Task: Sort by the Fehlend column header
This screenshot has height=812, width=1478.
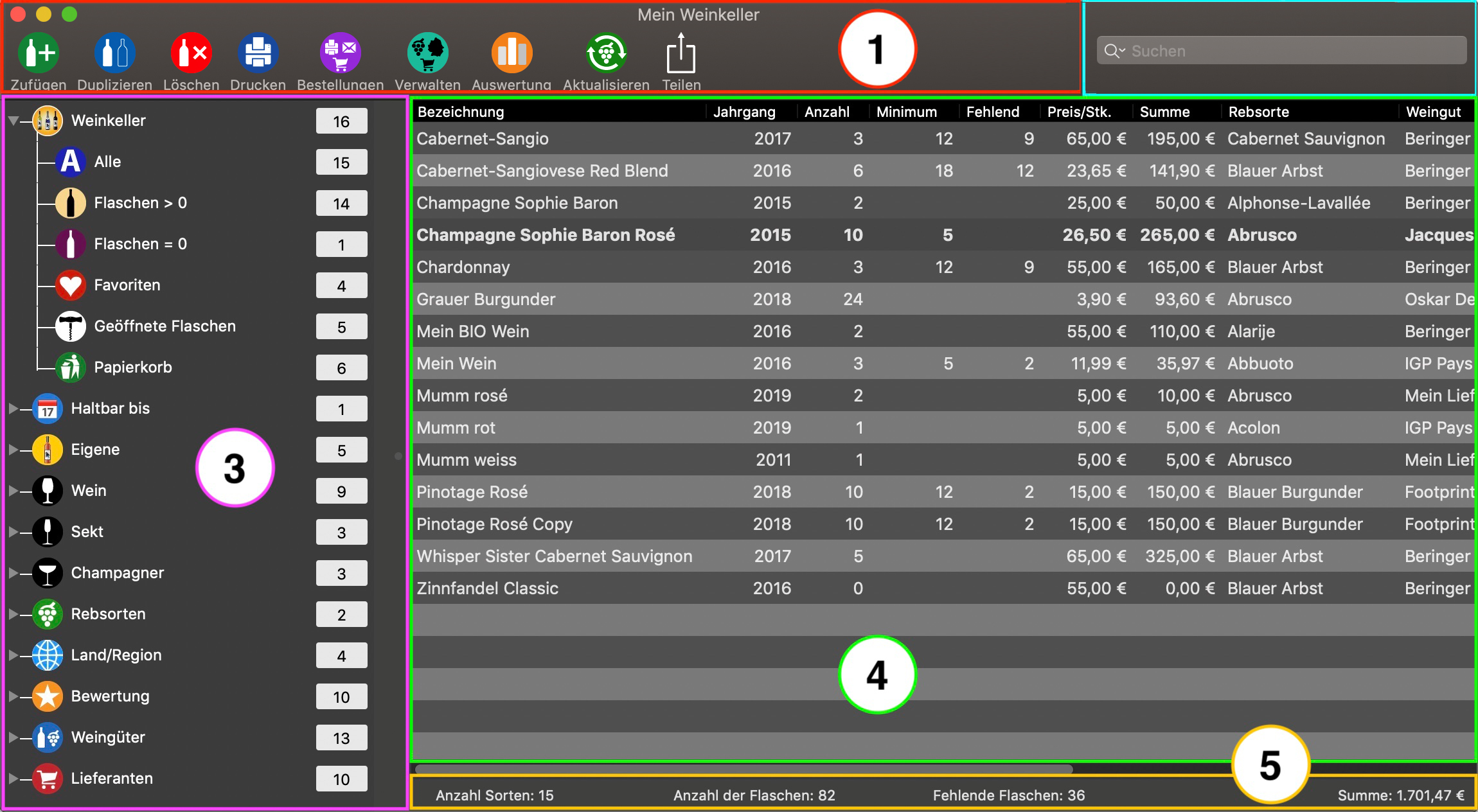Action: coord(999,112)
